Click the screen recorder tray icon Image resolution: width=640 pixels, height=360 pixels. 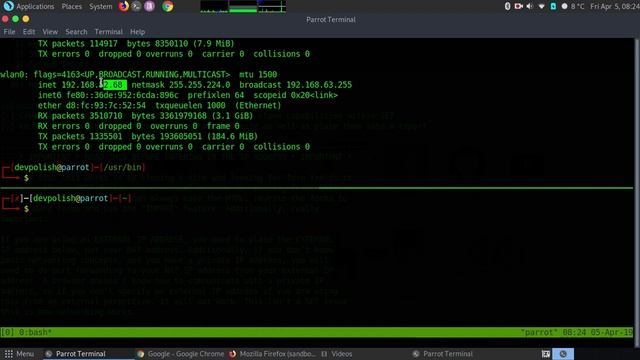(x=519, y=6)
